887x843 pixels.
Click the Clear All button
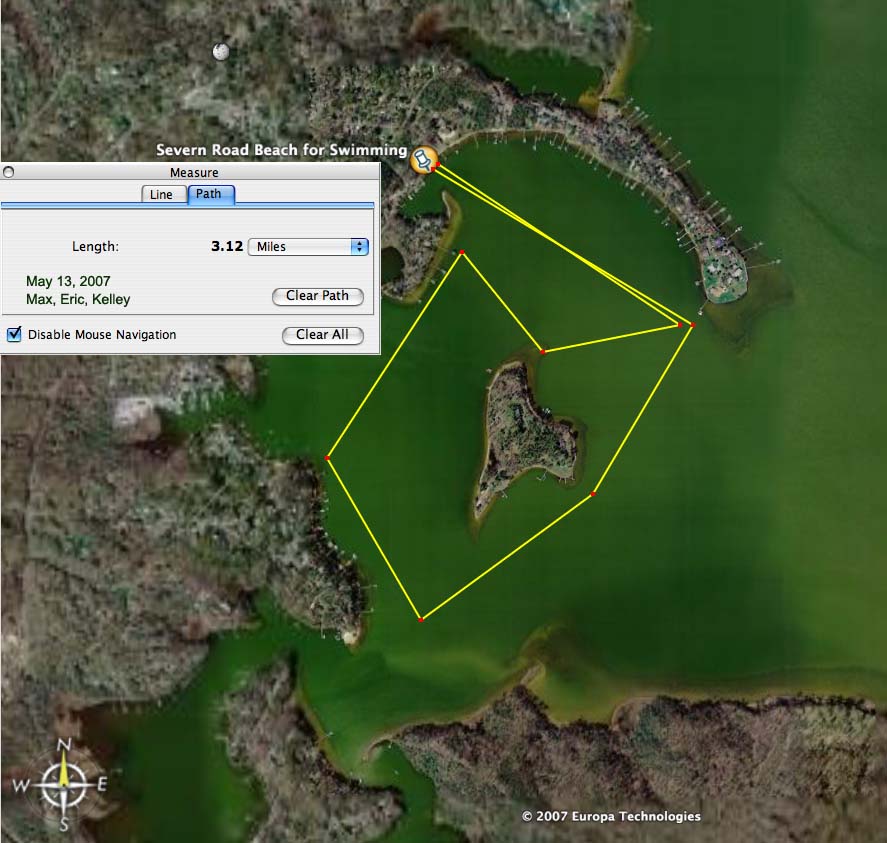click(x=322, y=335)
